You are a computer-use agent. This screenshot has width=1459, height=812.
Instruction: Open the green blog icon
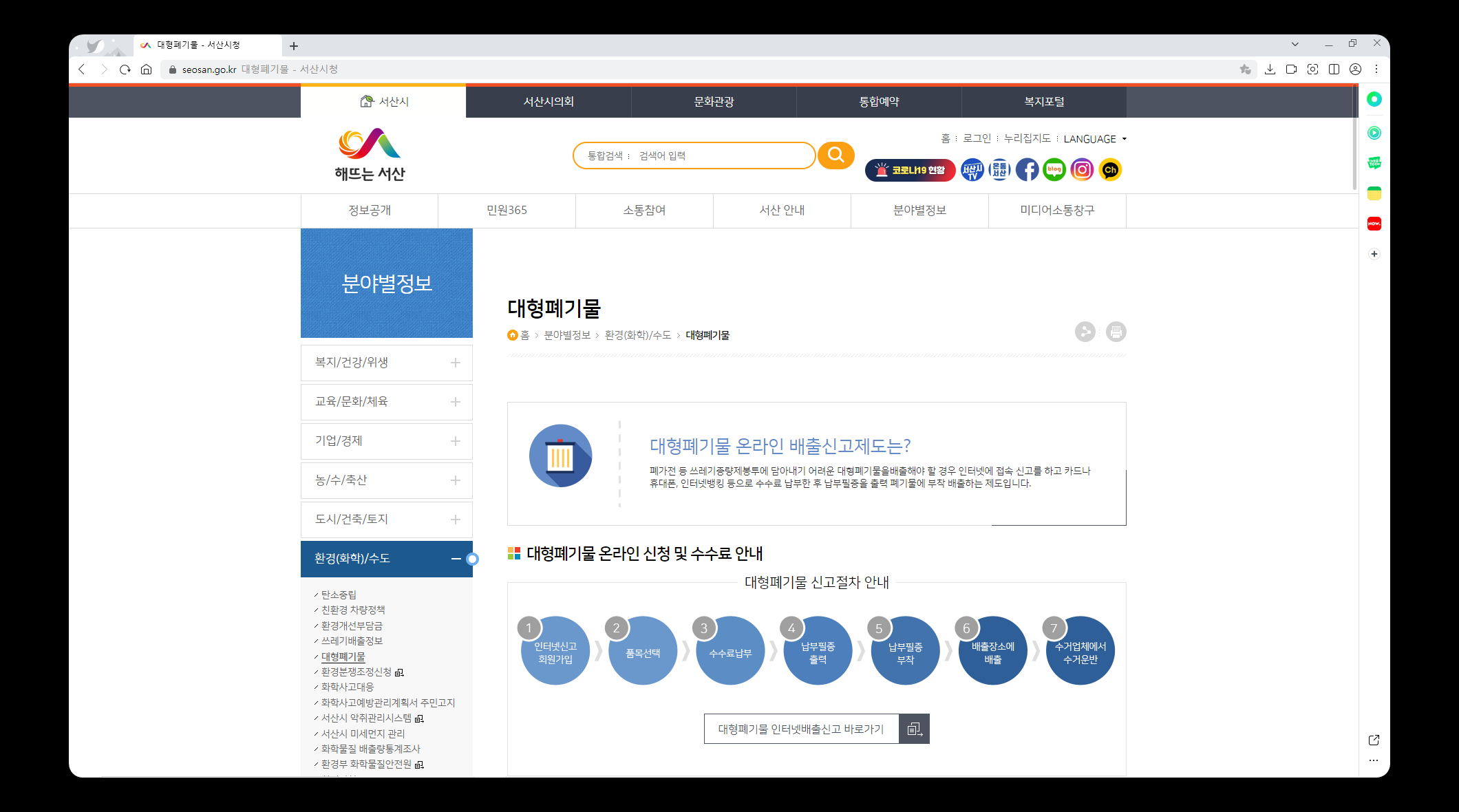click(x=1054, y=170)
